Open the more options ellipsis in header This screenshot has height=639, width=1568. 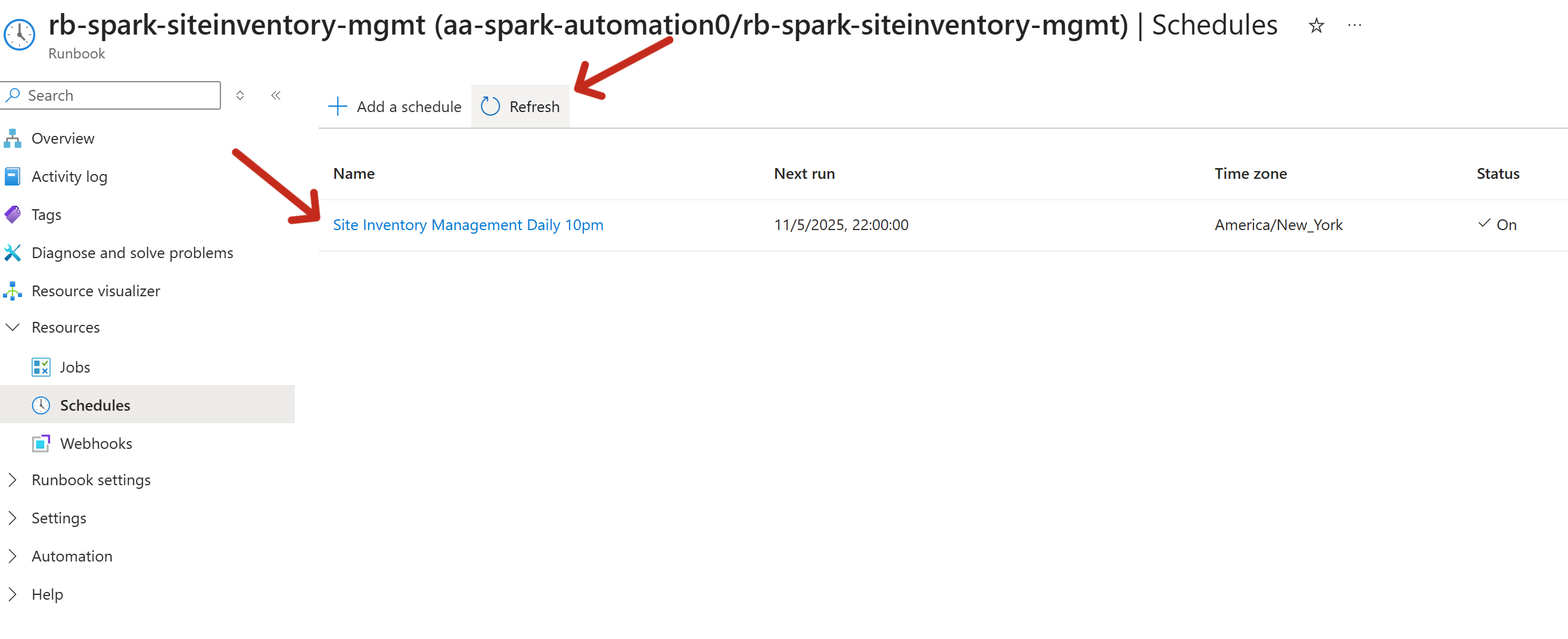(x=1354, y=26)
